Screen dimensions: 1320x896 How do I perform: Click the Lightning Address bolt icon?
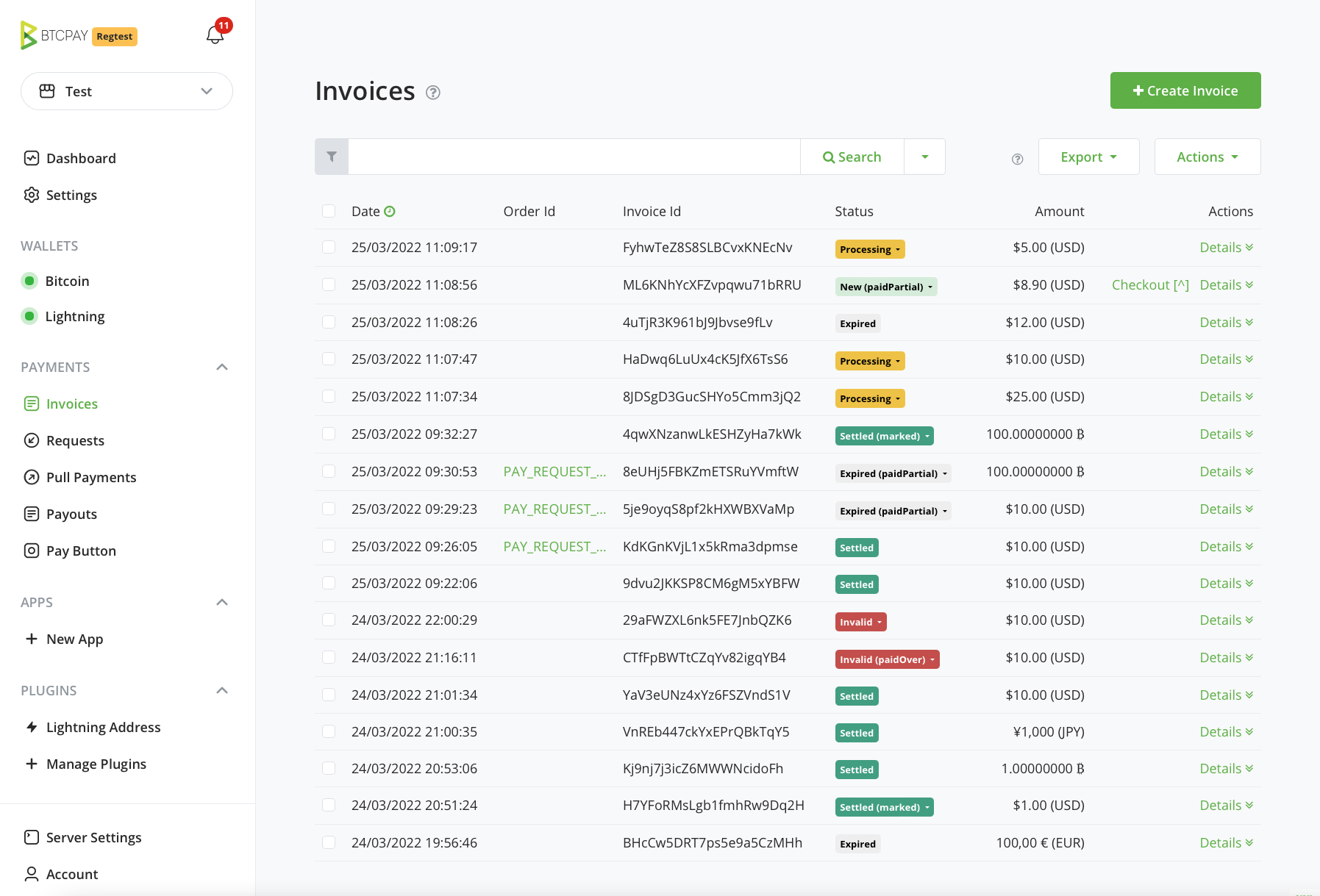tap(32, 727)
